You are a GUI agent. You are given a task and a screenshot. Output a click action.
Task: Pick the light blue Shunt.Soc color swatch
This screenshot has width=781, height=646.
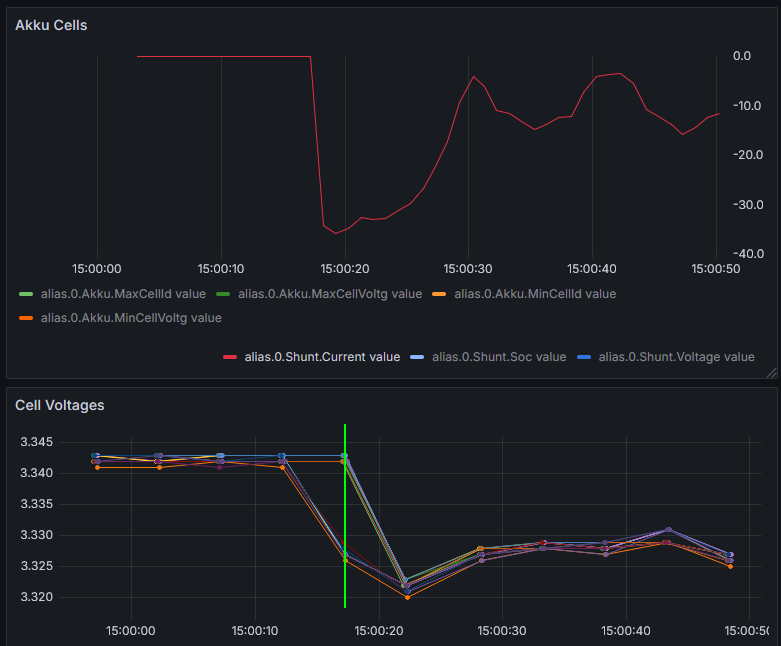click(x=418, y=357)
